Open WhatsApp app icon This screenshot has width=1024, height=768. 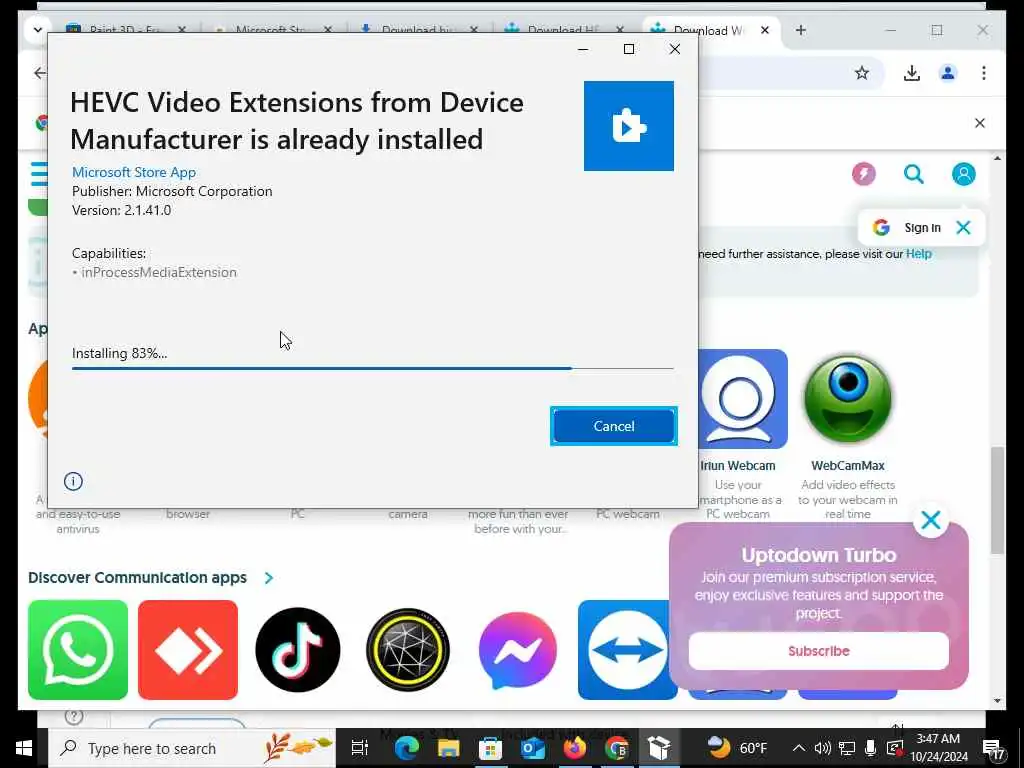click(78, 650)
